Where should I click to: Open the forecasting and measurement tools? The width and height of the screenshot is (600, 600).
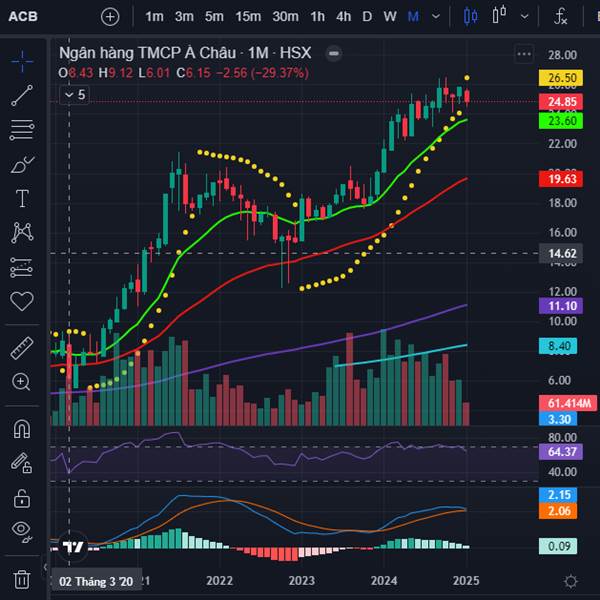coord(22,267)
